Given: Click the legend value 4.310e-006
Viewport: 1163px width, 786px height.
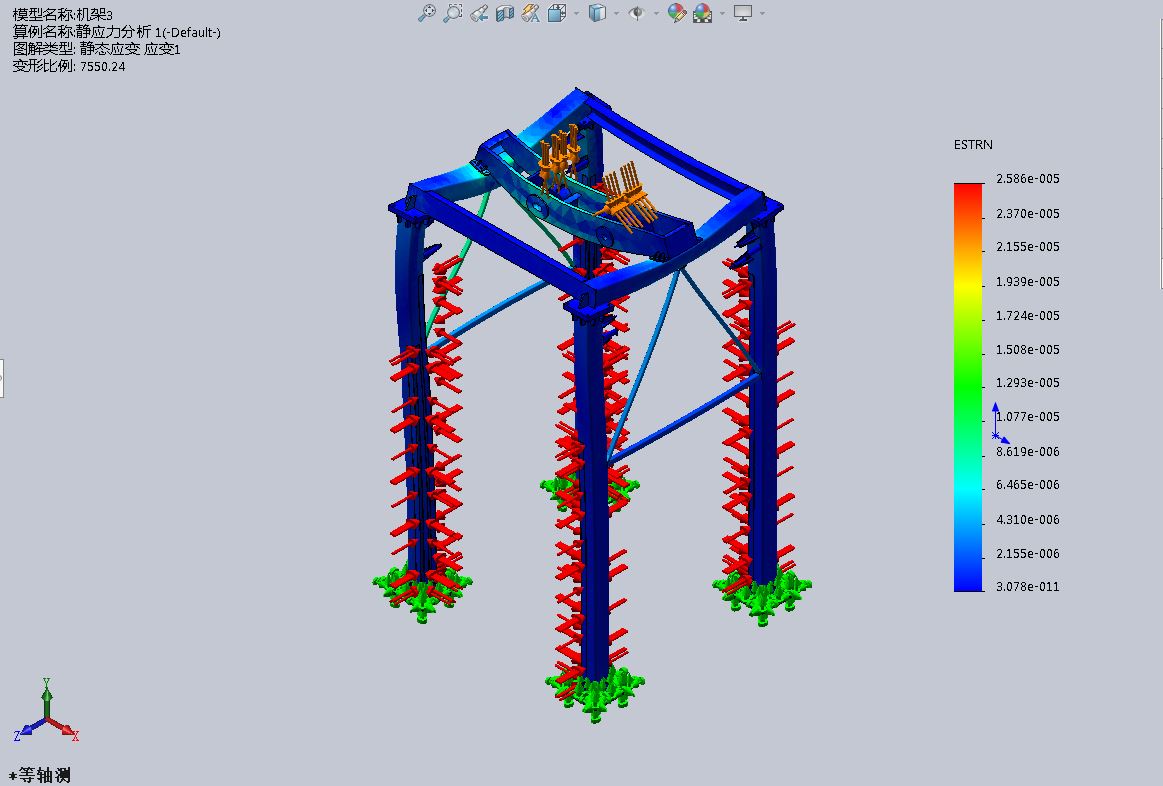Looking at the screenshot, I should [1028, 520].
